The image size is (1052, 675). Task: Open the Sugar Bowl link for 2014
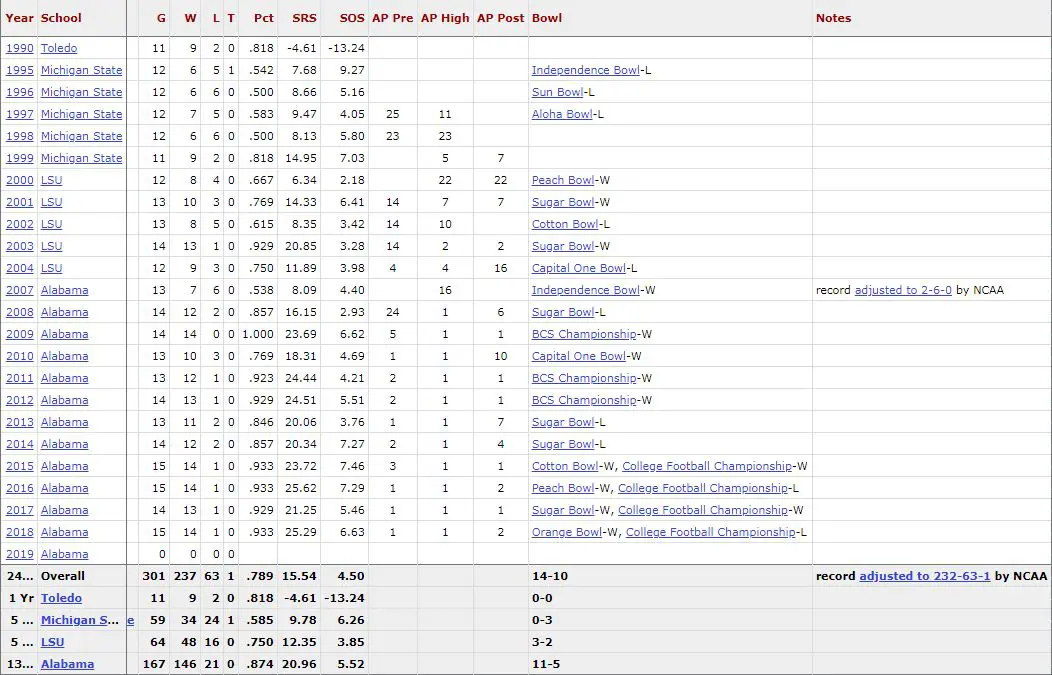click(x=563, y=444)
